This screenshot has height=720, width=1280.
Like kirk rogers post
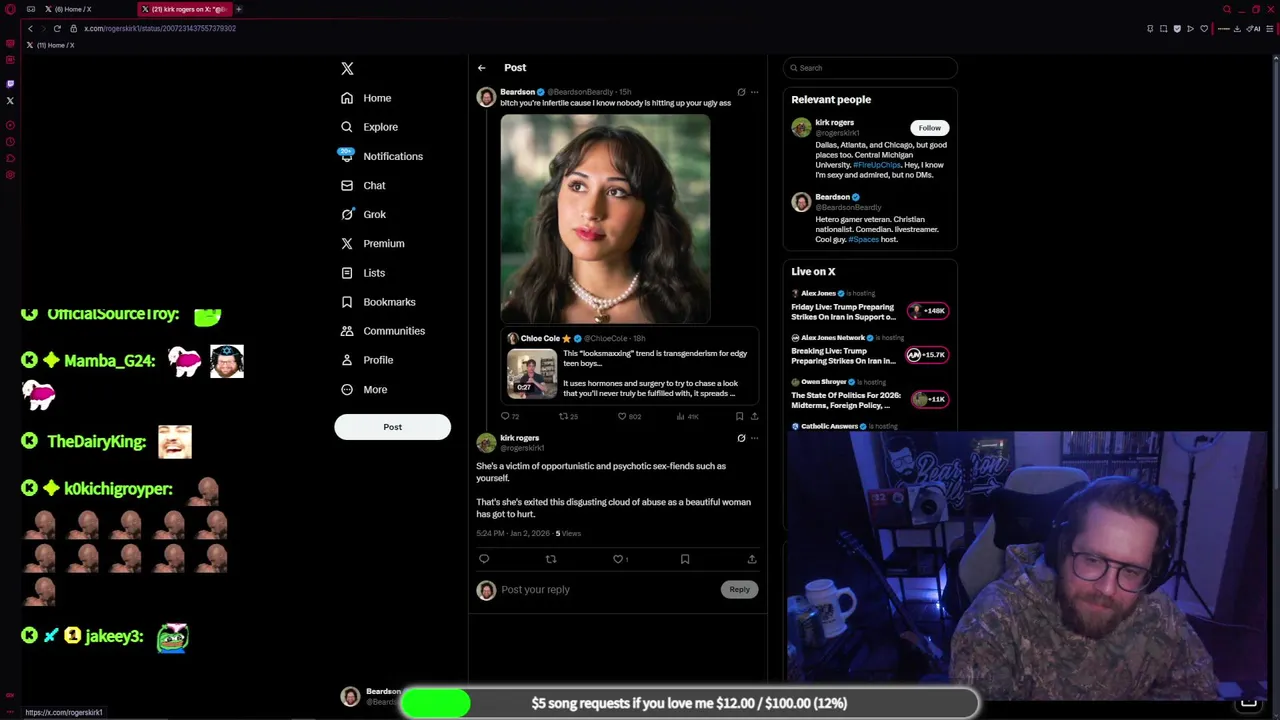point(618,559)
